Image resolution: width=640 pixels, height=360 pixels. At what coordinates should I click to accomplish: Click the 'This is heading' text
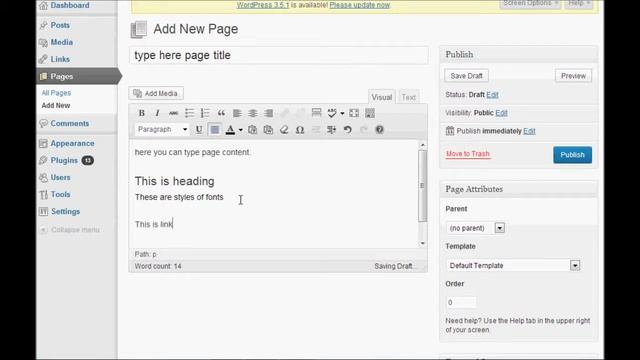click(174, 181)
